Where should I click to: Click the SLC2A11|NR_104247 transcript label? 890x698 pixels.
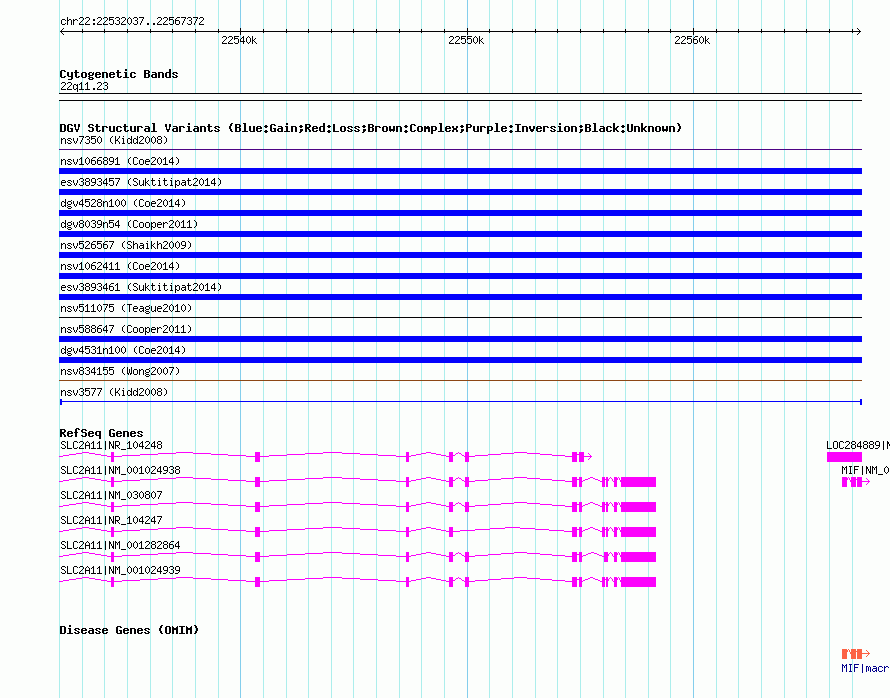click(x=111, y=520)
